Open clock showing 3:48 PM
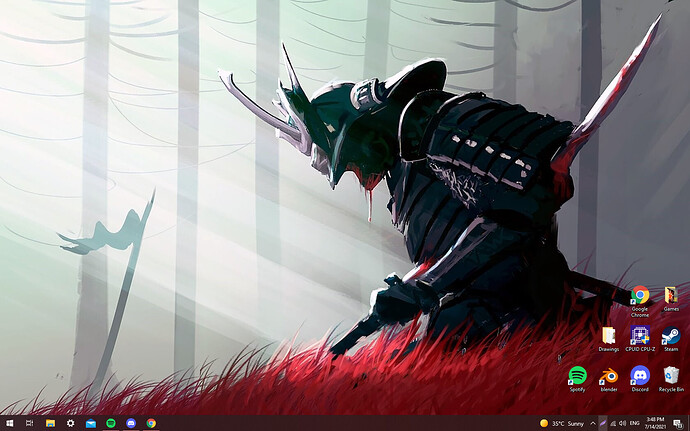This screenshot has height=431, width=690. pos(655,424)
